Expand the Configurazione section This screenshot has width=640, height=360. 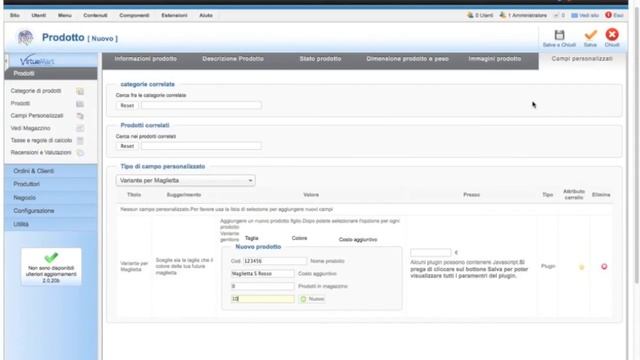click(x=51, y=211)
